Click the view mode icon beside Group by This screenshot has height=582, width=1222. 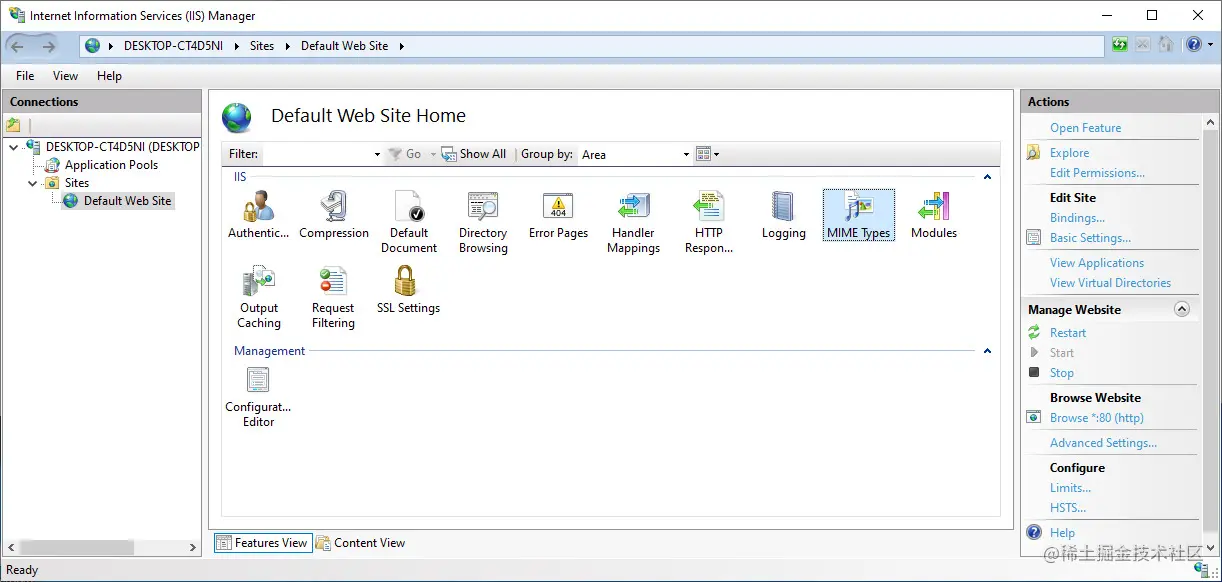pyautogui.click(x=702, y=154)
